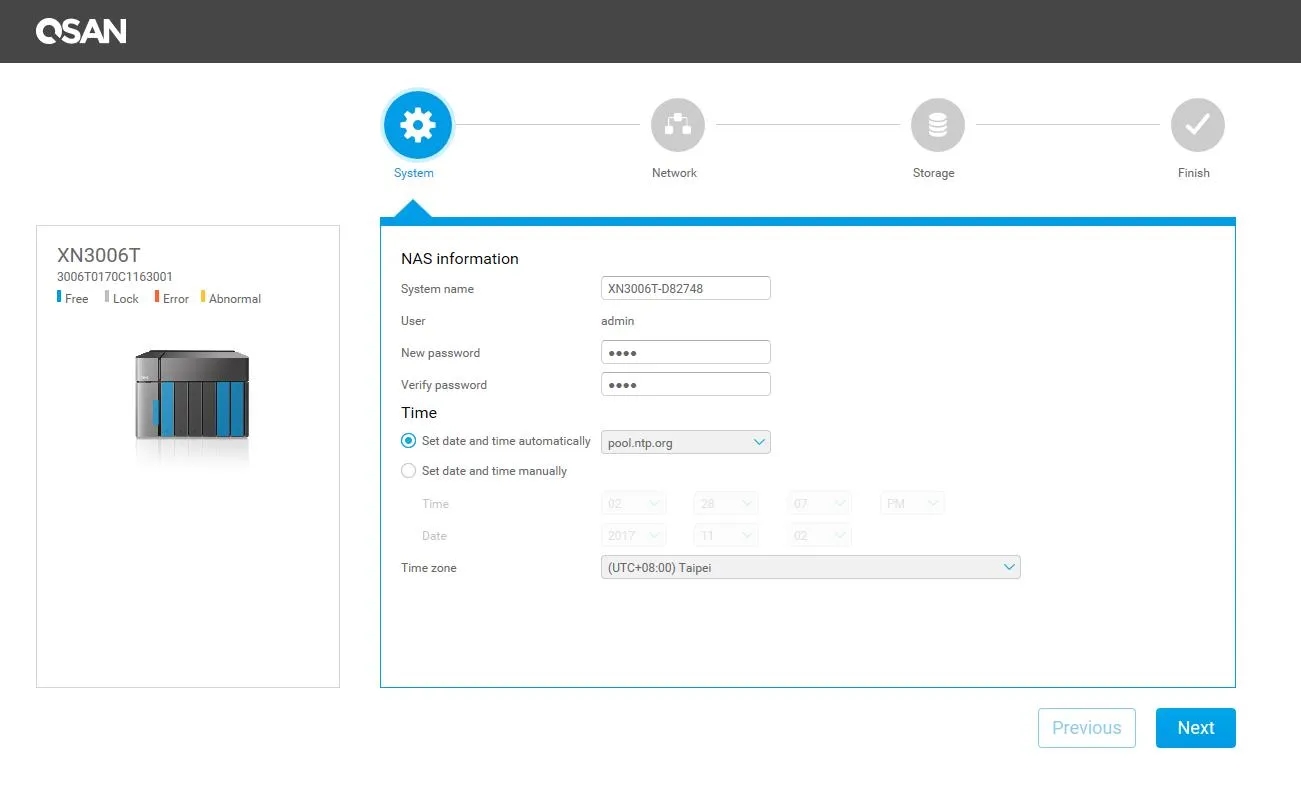Open the day dropdown showing 02 in Date row
Screen dimensions: 1301x798
819,536
